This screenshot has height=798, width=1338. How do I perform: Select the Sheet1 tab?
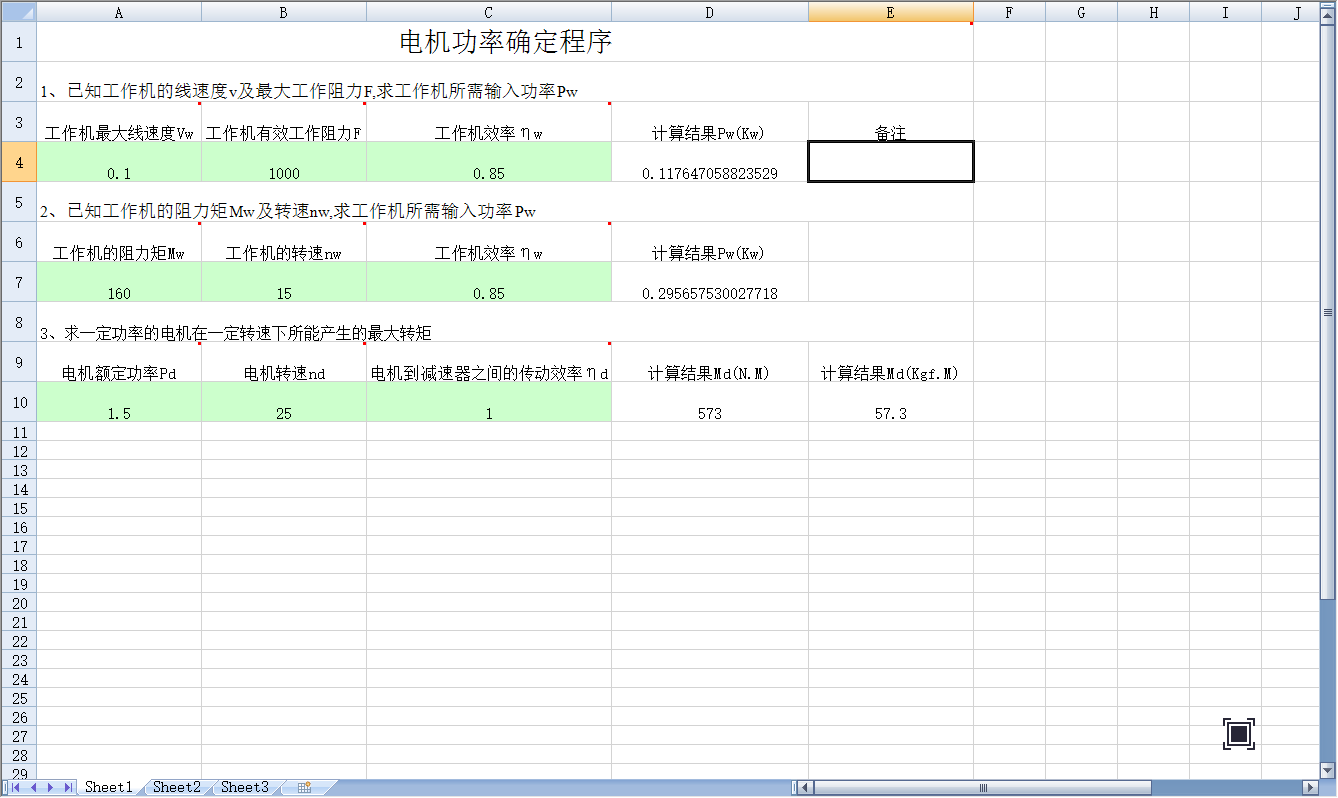click(108, 788)
